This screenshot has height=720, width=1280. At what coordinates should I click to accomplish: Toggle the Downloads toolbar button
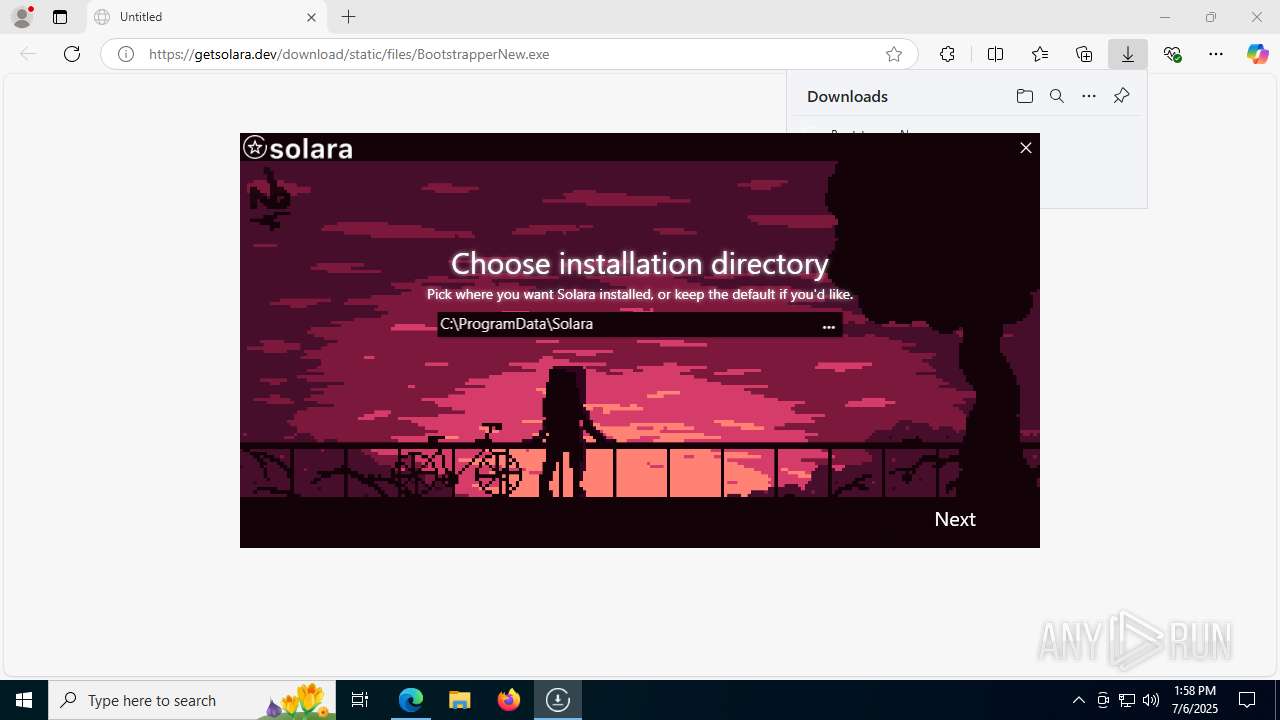[1128, 54]
